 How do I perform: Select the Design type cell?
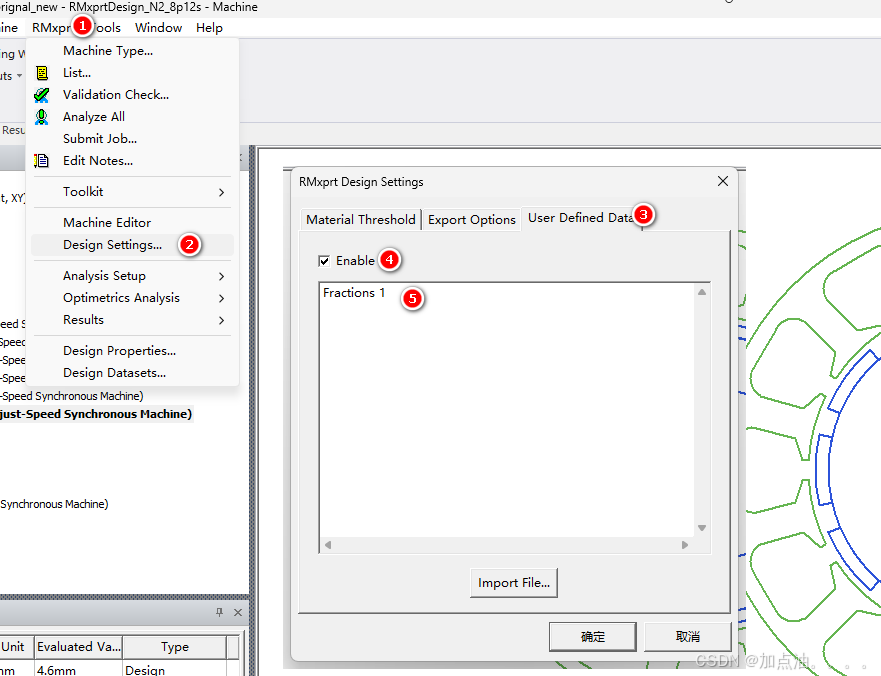tap(175, 669)
